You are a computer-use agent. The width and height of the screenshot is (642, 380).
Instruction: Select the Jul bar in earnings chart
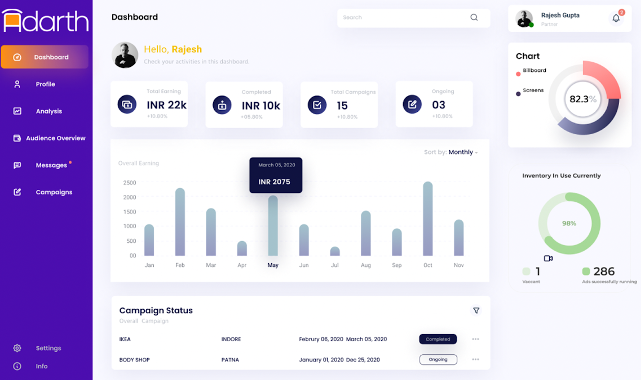click(x=335, y=251)
